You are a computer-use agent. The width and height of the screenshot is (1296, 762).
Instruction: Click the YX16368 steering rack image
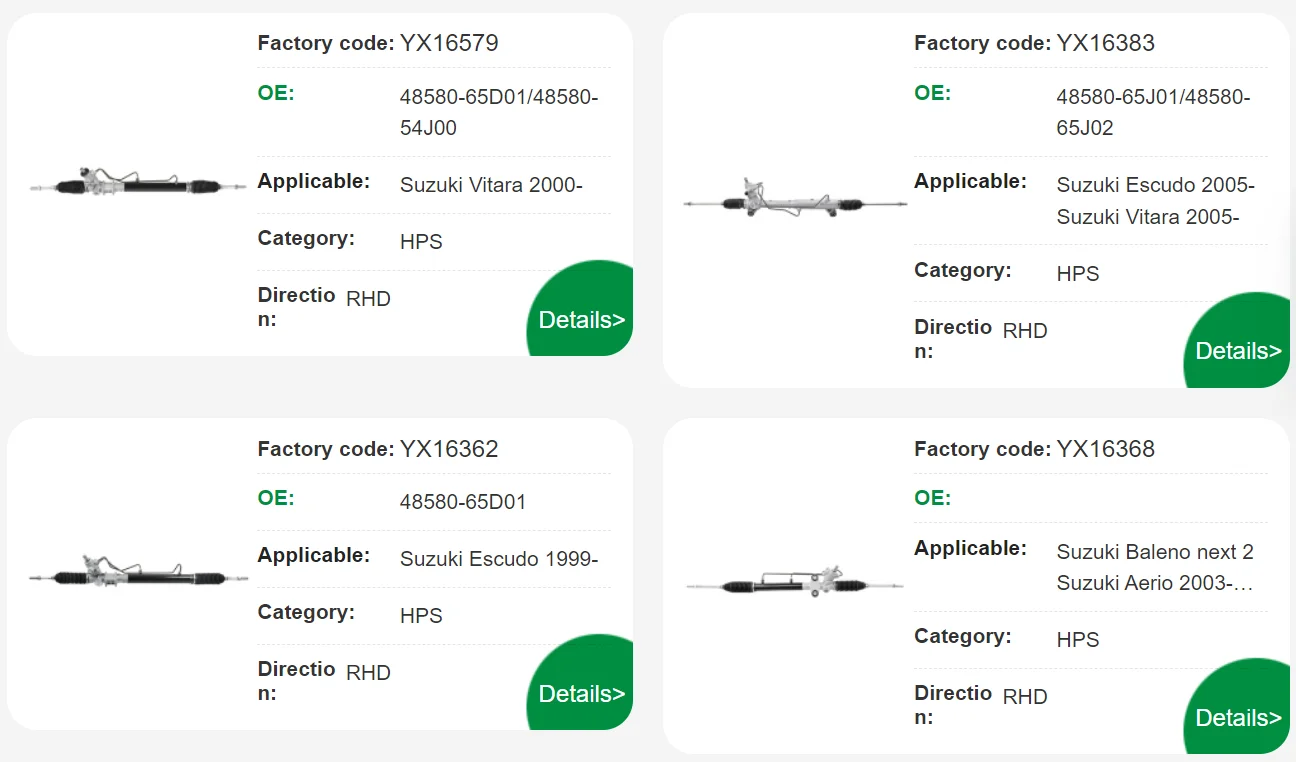(795, 583)
